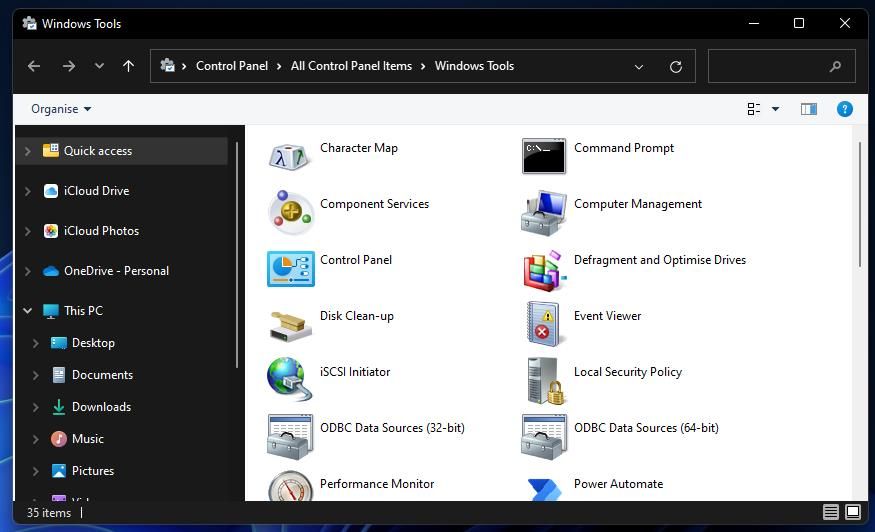
Task: Launch Command Prompt from its icon
Action: tap(544, 156)
